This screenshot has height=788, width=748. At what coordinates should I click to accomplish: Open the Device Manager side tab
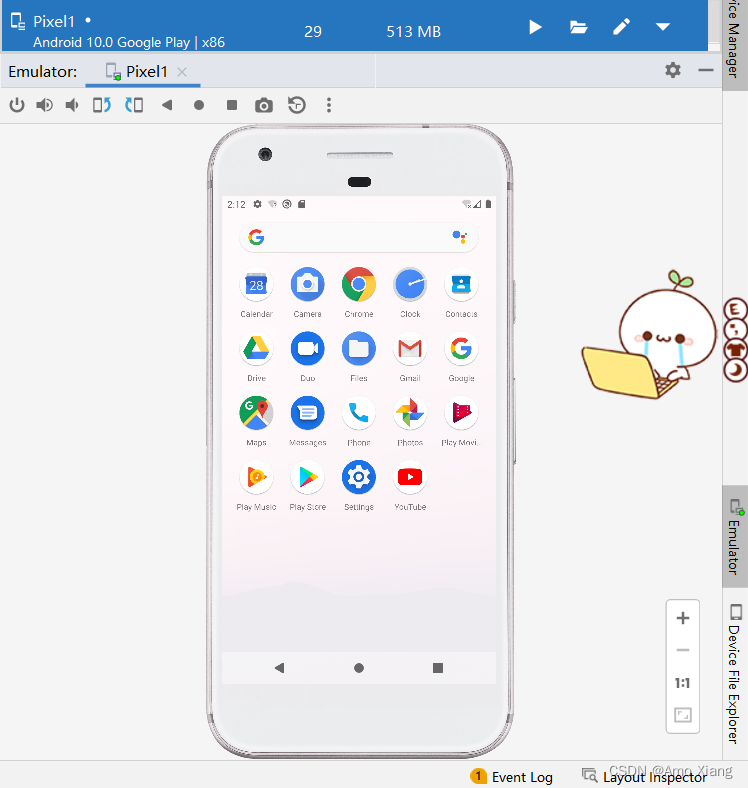pyautogui.click(x=734, y=44)
